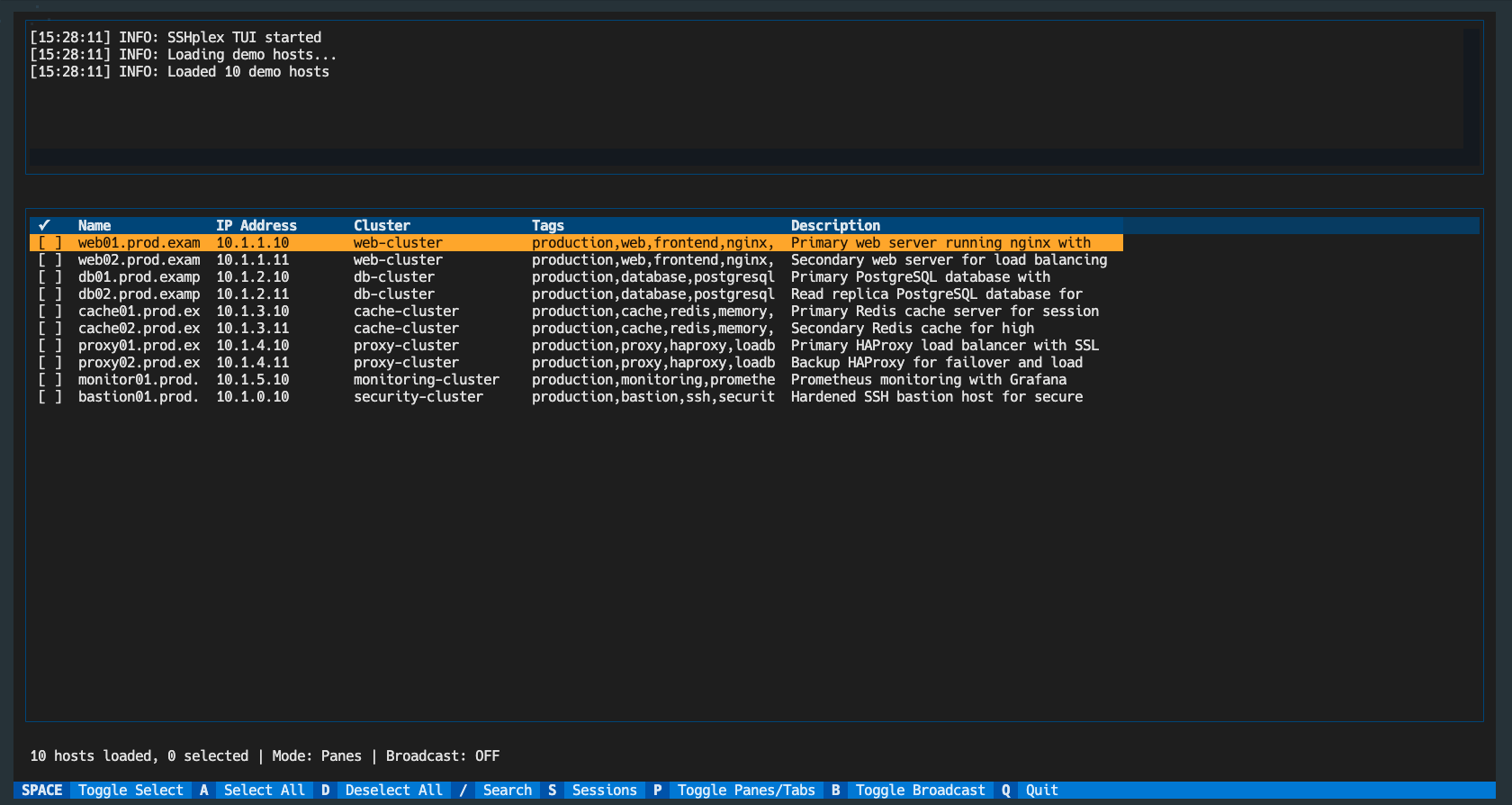
Task: Click Toggle Panes/Tabs in footer
Action: click(x=746, y=791)
